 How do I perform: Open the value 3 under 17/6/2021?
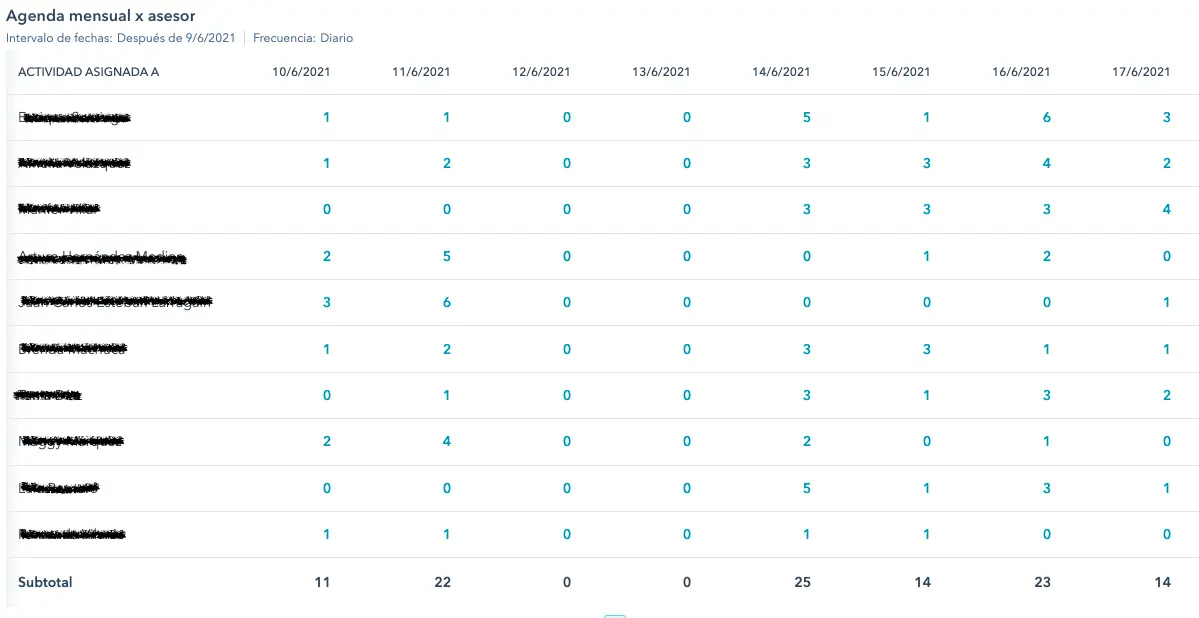pos(1166,118)
